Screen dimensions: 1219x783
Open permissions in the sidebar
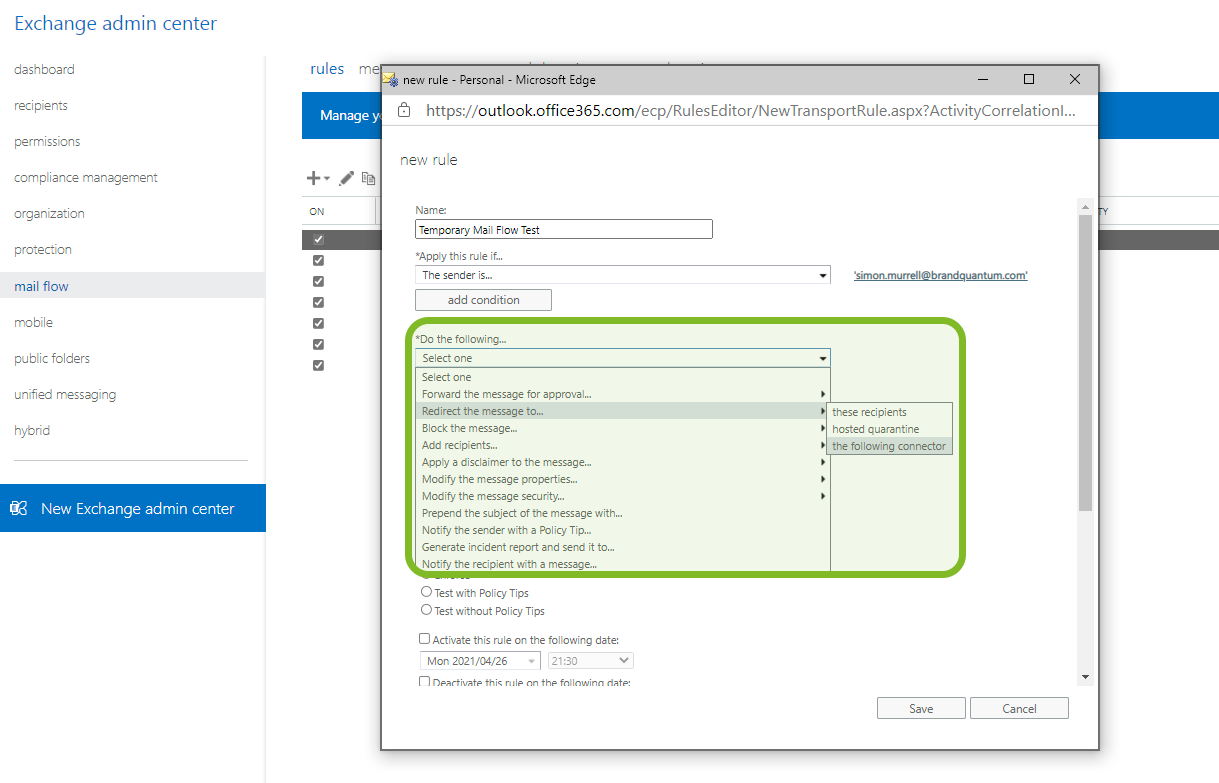tap(47, 141)
